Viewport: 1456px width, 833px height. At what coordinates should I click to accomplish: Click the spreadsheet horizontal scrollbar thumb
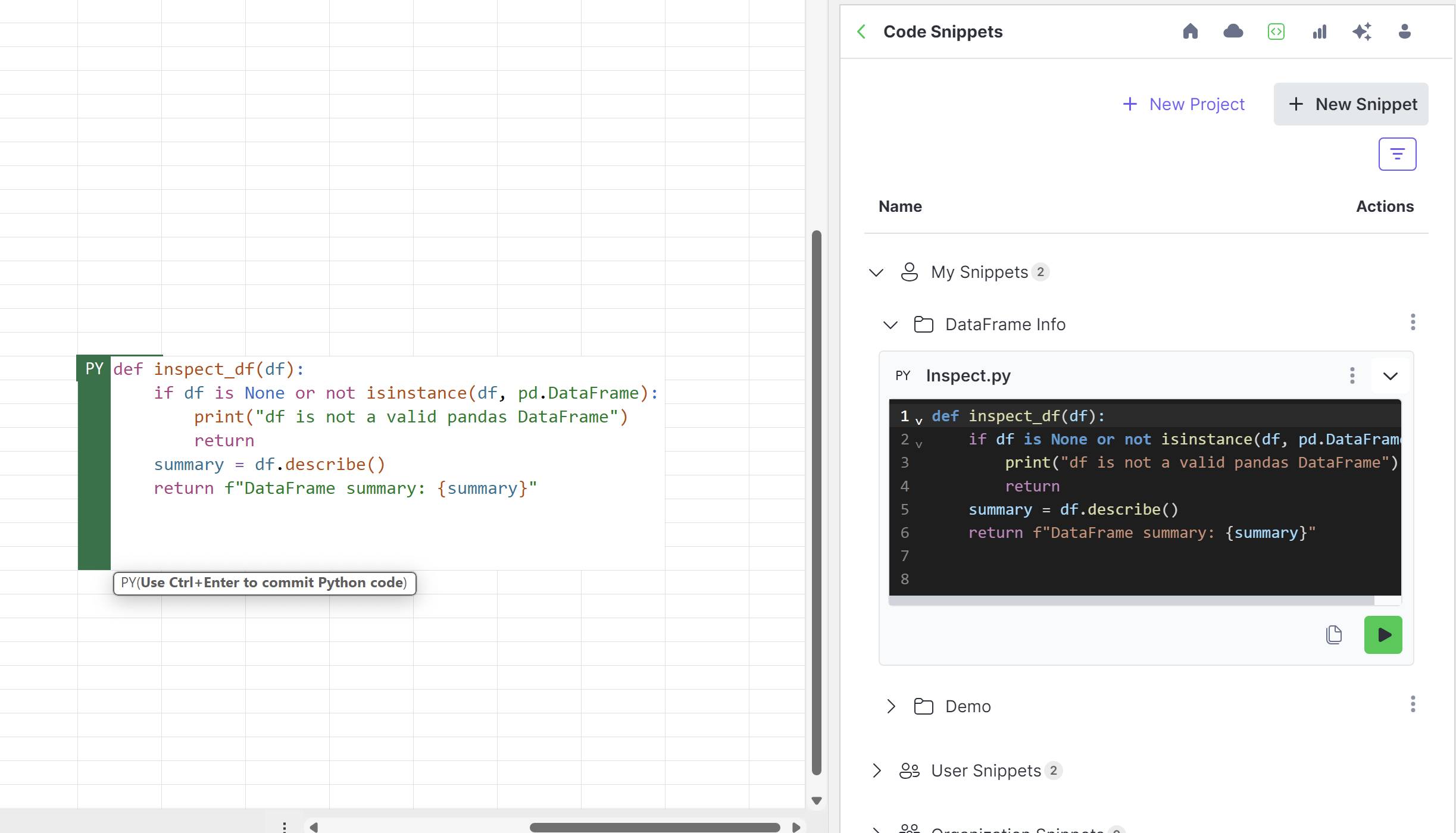[x=654, y=827]
